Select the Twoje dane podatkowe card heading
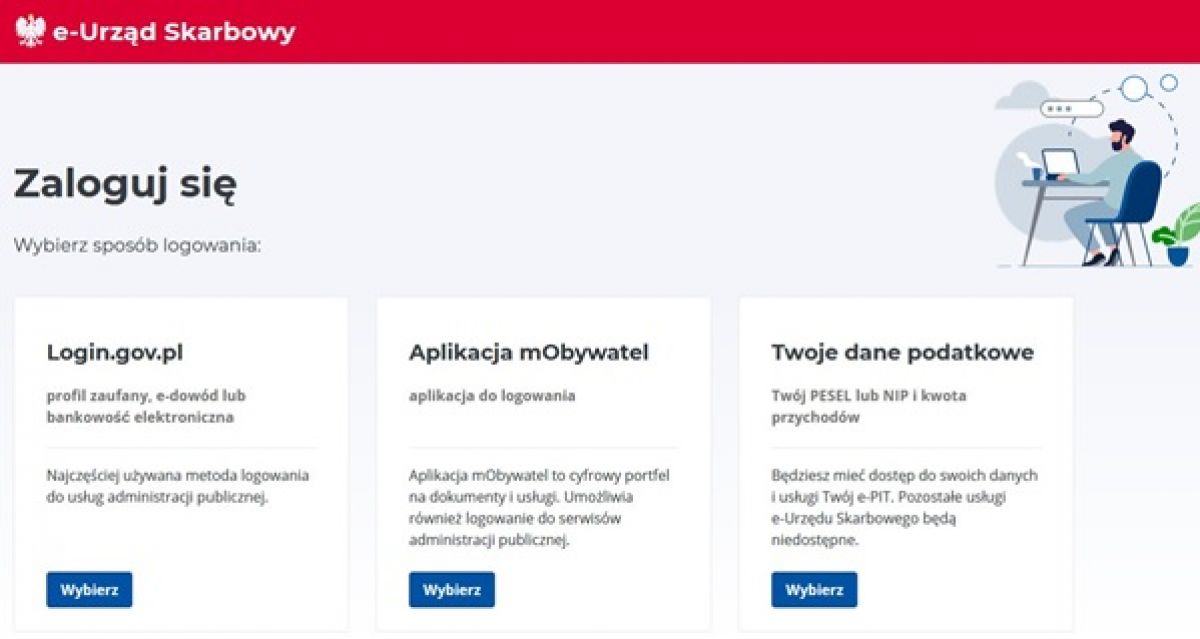The image size is (1200, 639). click(902, 352)
